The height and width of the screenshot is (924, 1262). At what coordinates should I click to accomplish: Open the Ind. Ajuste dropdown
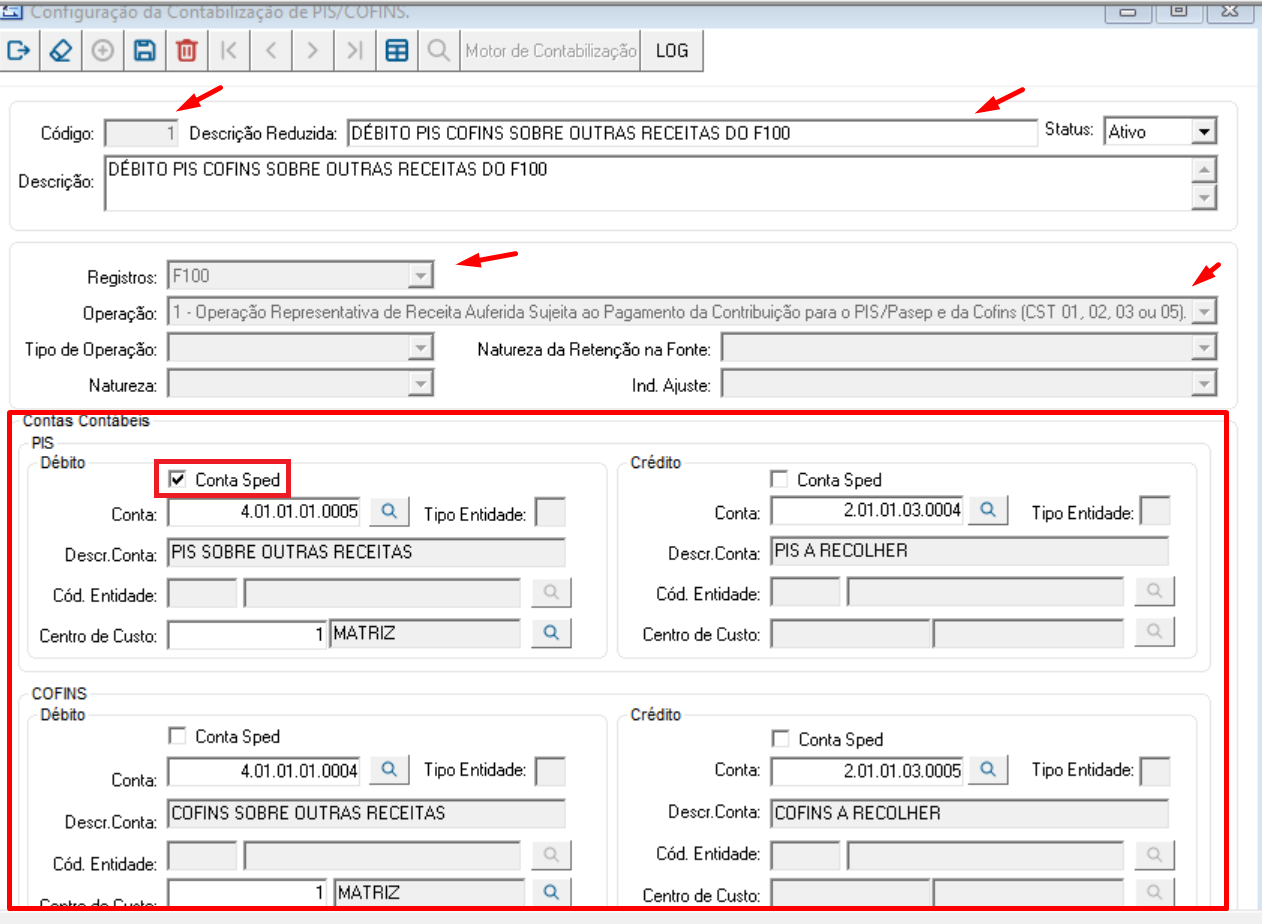pos(1204,384)
